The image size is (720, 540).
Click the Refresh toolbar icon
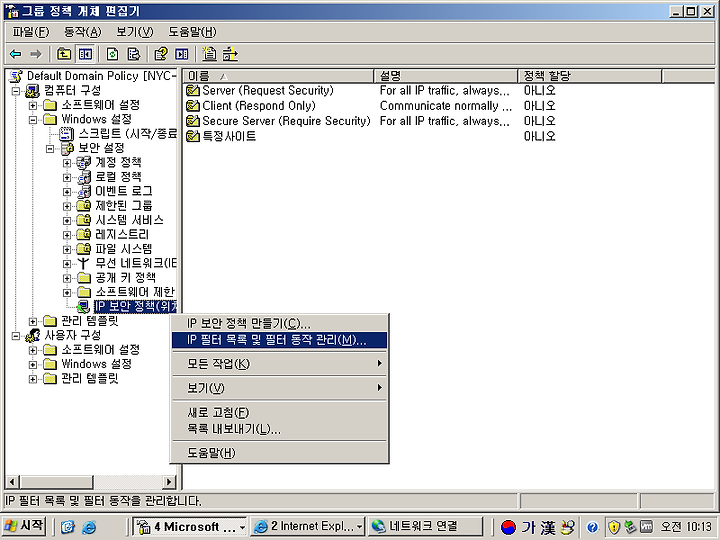[112, 54]
